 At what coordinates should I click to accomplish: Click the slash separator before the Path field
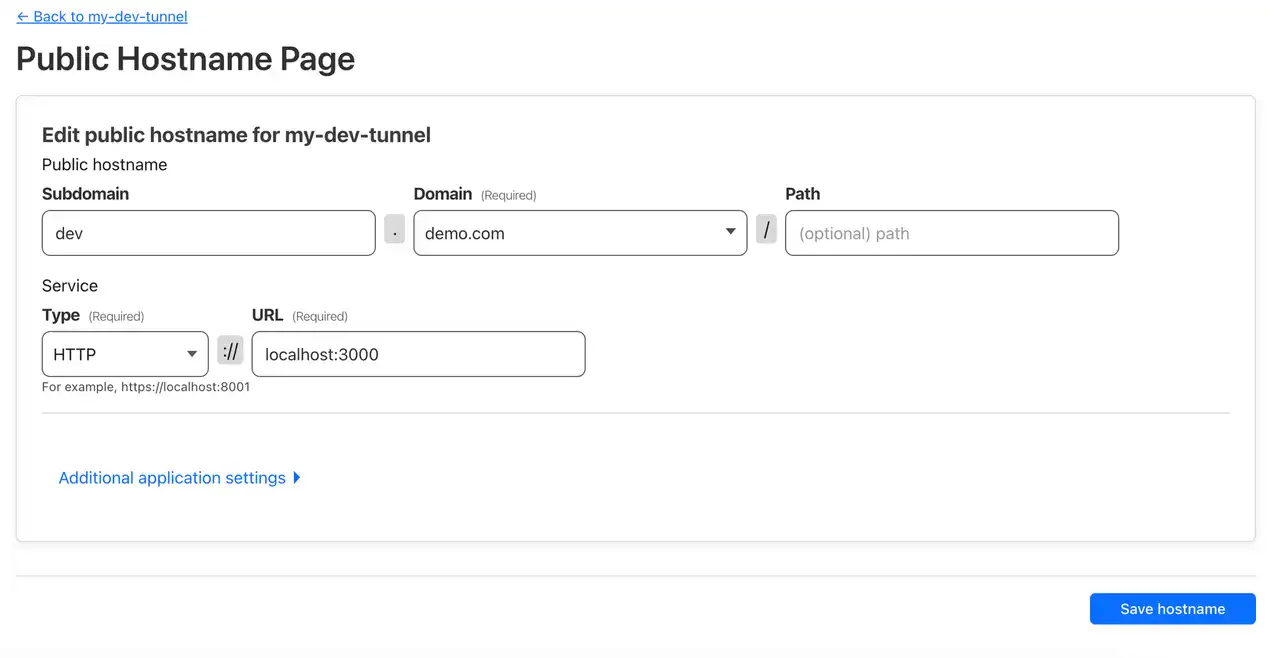tap(766, 229)
